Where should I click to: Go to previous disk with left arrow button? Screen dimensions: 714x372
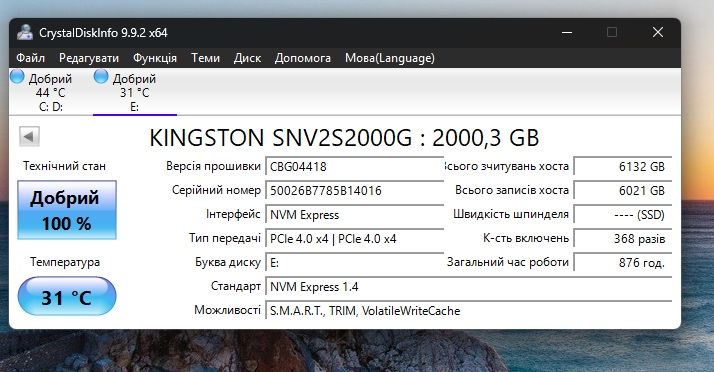[29, 136]
